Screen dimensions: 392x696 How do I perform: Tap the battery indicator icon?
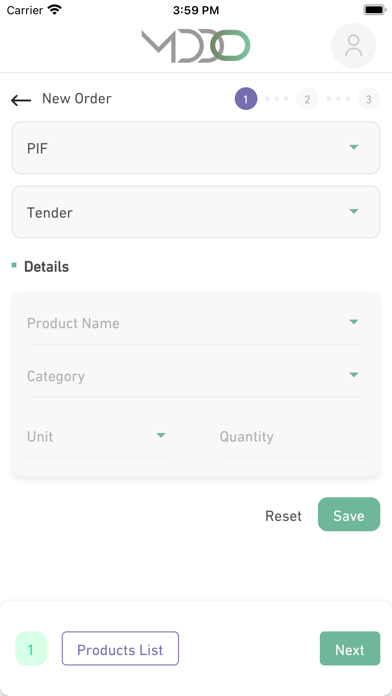tap(375, 10)
